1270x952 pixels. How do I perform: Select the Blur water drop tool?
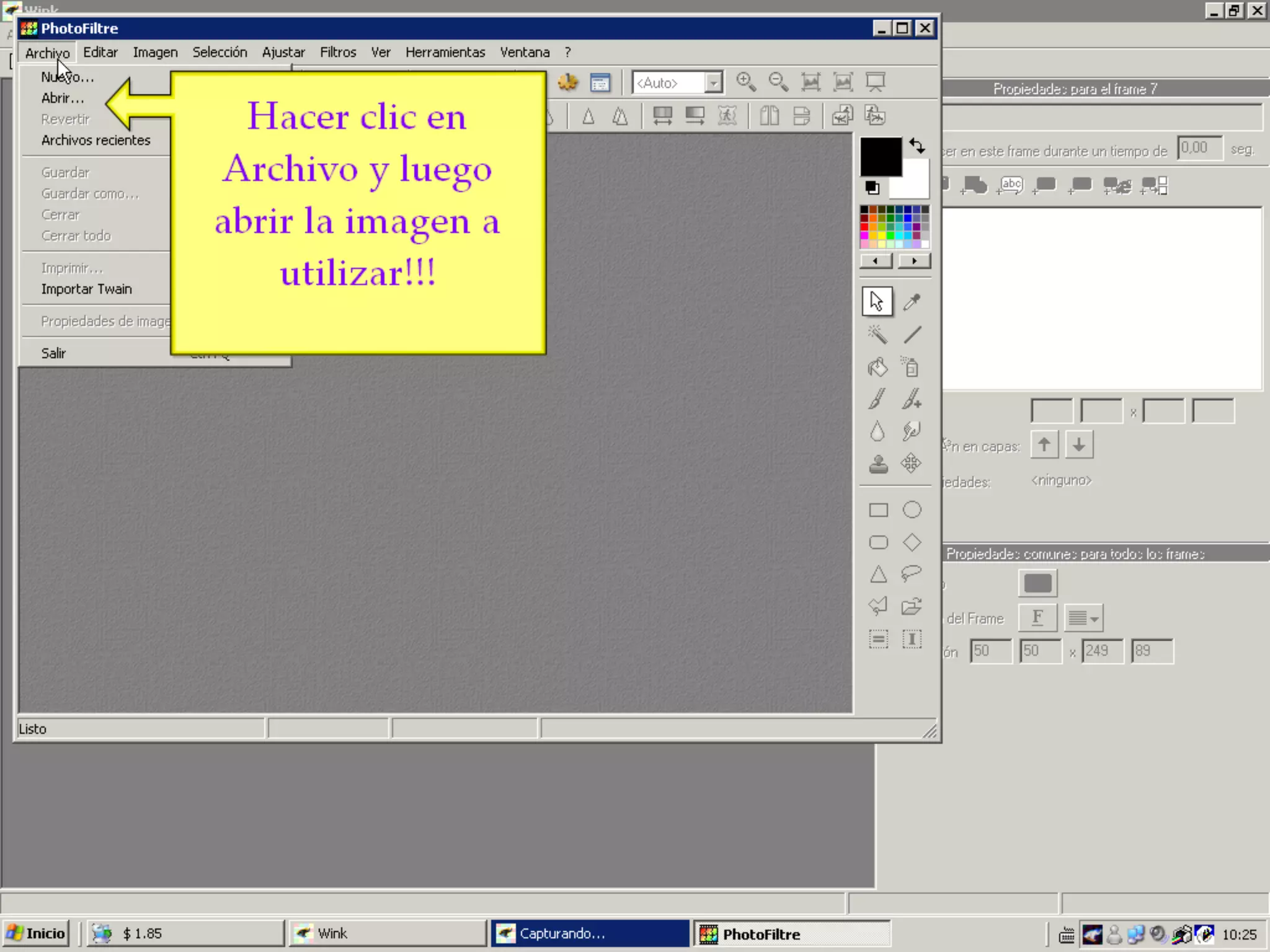(877, 431)
